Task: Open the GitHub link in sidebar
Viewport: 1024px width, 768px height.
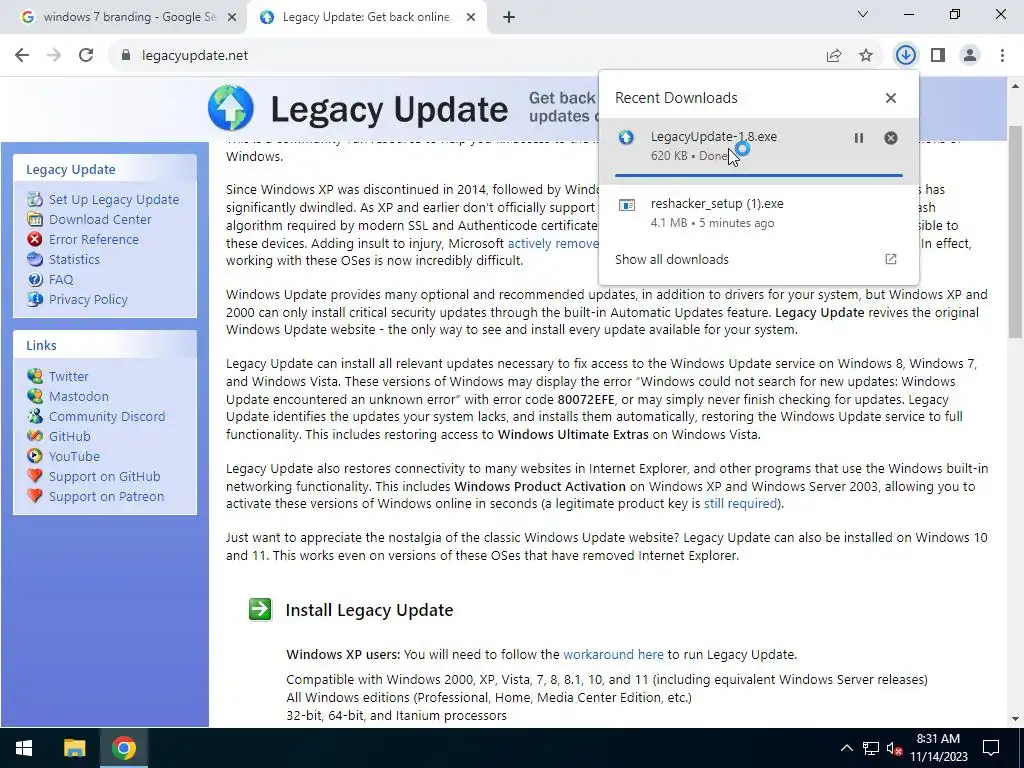Action: pyautogui.click(x=69, y=436)
